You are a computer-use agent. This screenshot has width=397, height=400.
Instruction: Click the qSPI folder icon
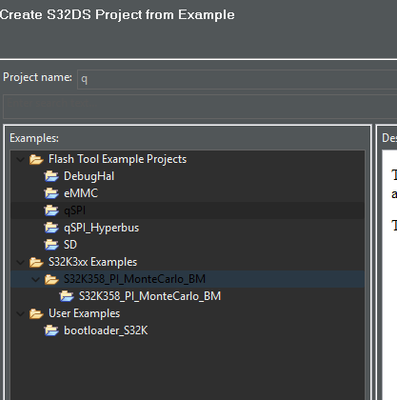click(51, 210)
